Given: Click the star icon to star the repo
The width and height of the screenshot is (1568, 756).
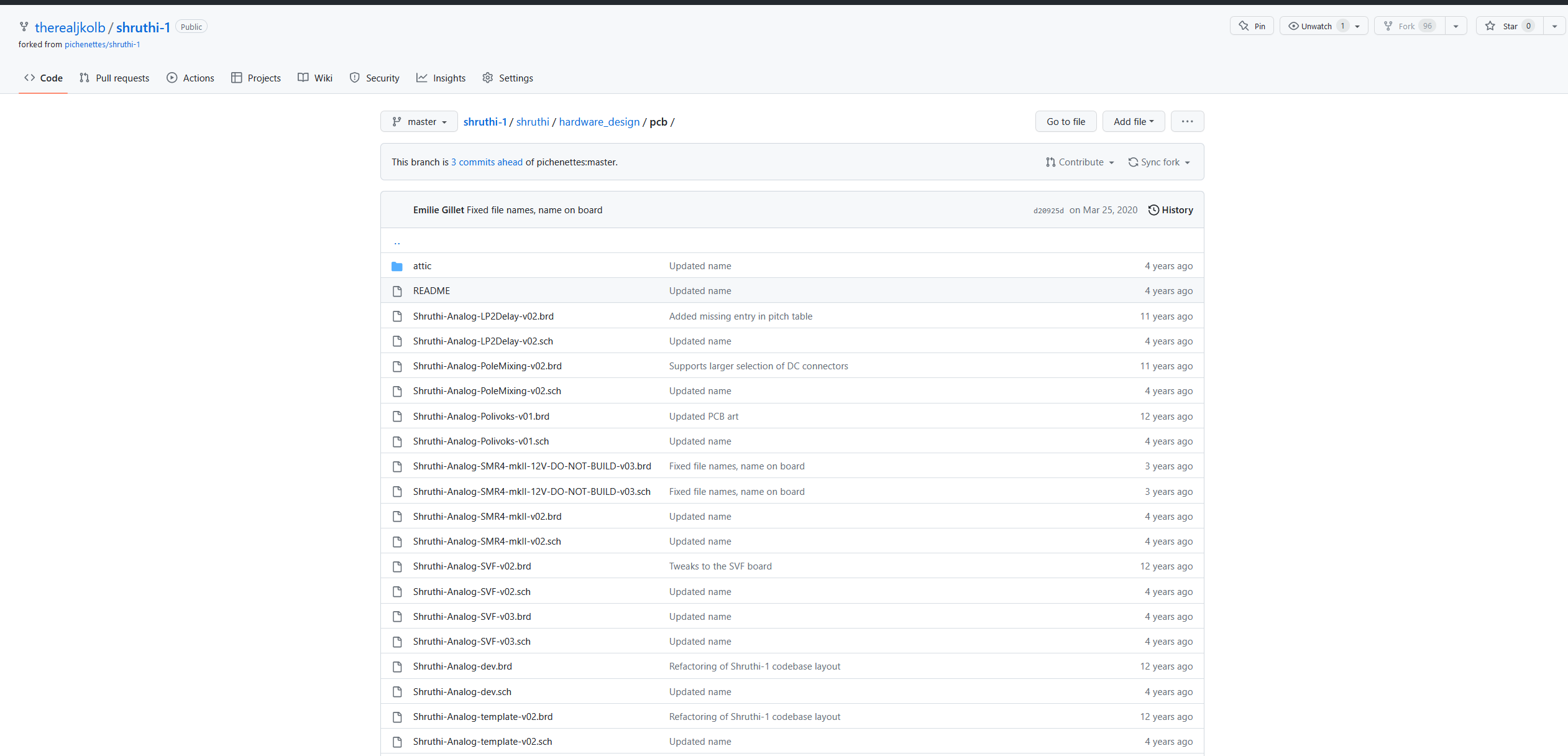Looking at the screenshot, I should pyautogui.click(x=1490, y=26).
